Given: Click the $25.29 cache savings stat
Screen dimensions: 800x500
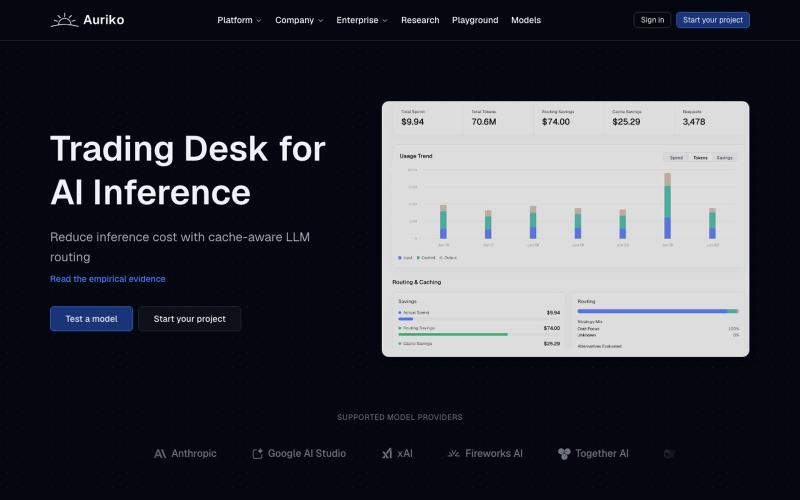Looking at the screenshot, I should click(626, 121).
